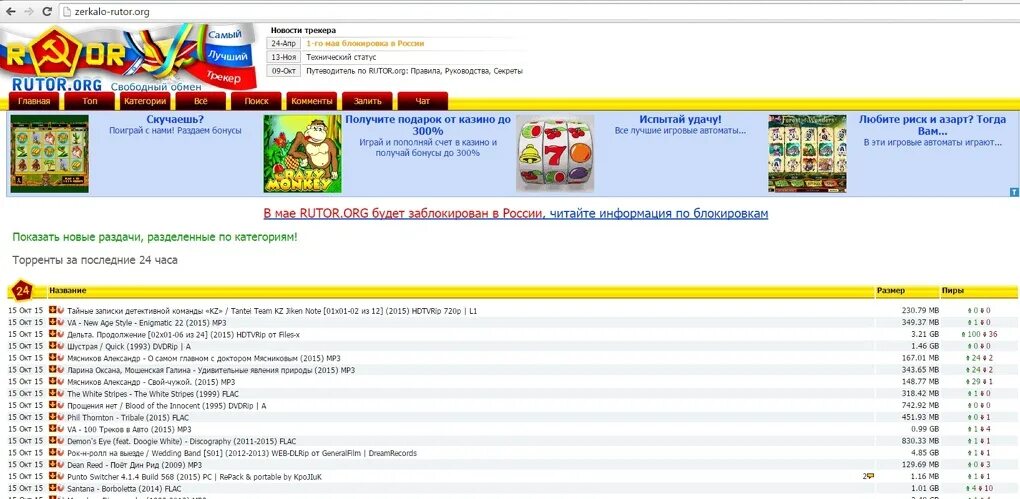1020x499 pixels.
Task: Open the Главная menu tab
Action: (34, 101)
